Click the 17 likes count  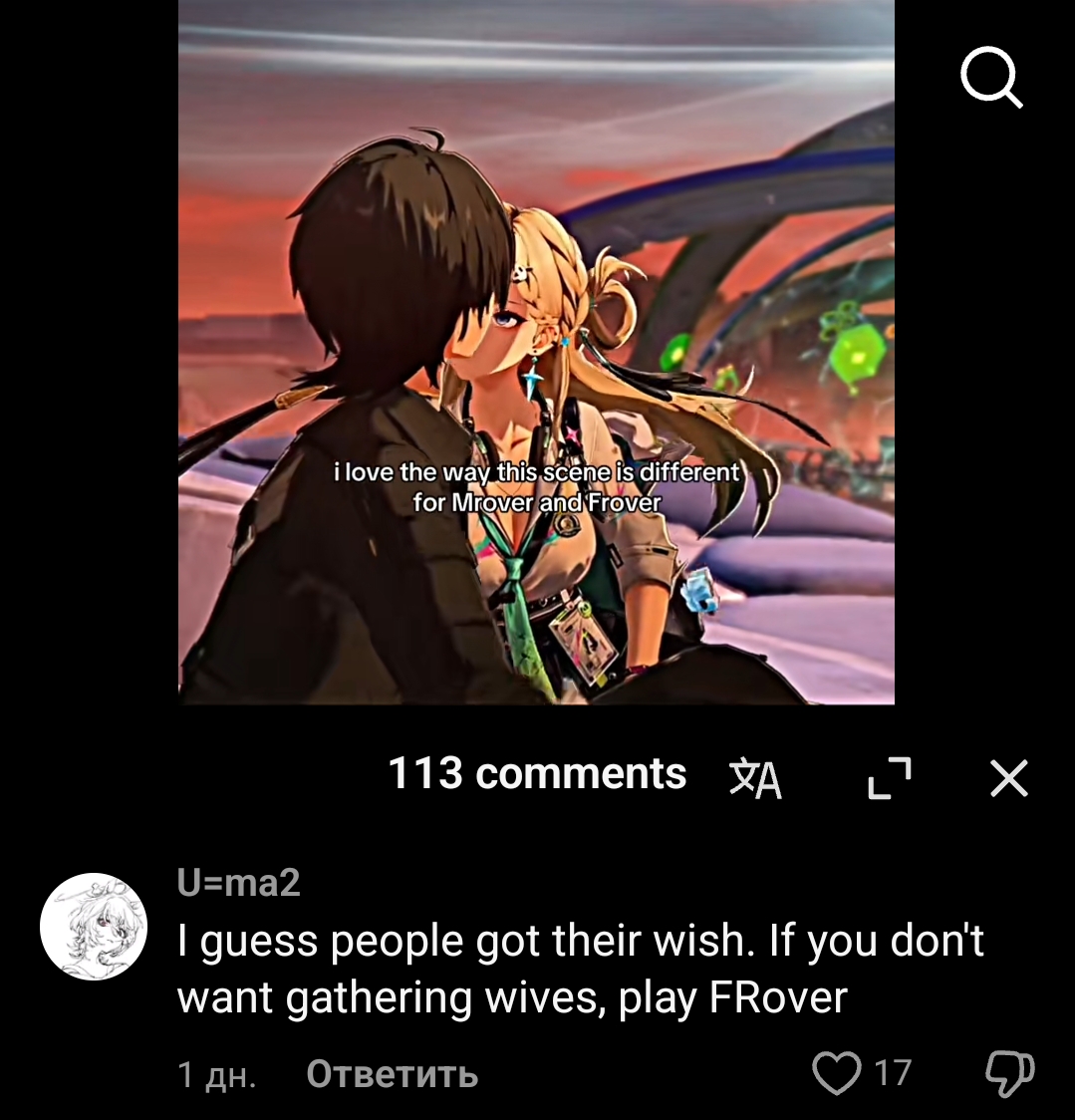tap(893, 1073)
